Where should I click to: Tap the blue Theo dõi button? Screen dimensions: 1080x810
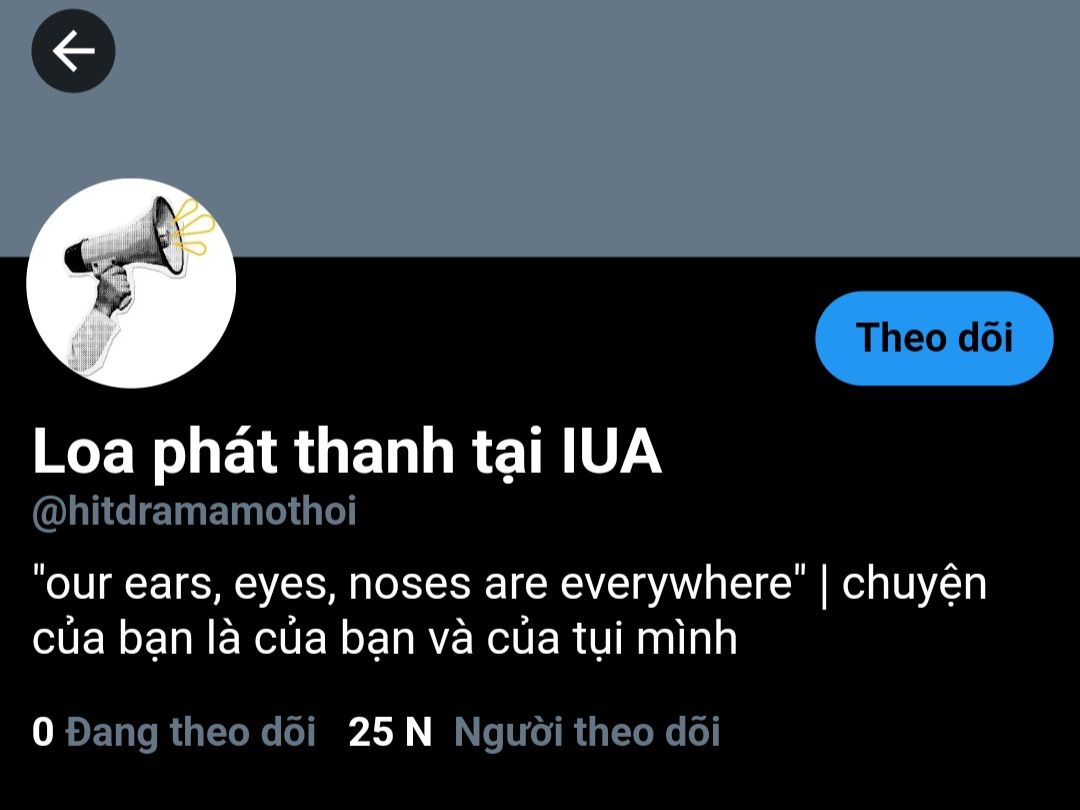934,338
